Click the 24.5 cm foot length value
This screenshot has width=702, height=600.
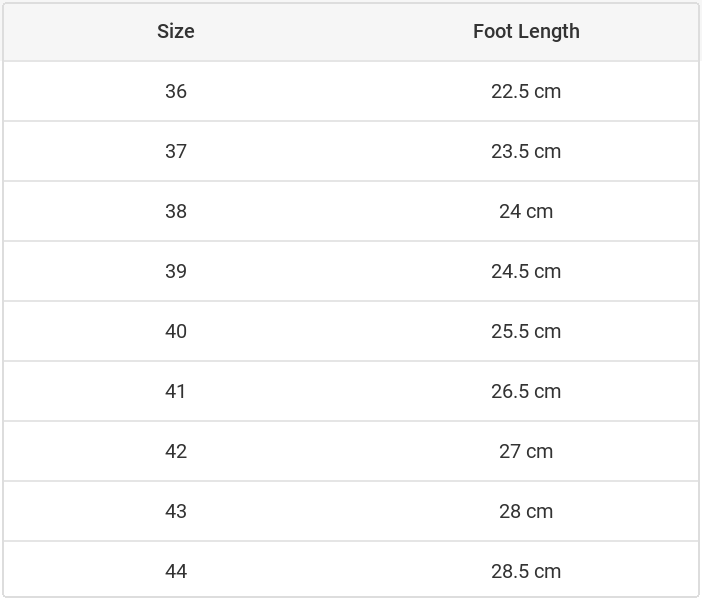526,271
